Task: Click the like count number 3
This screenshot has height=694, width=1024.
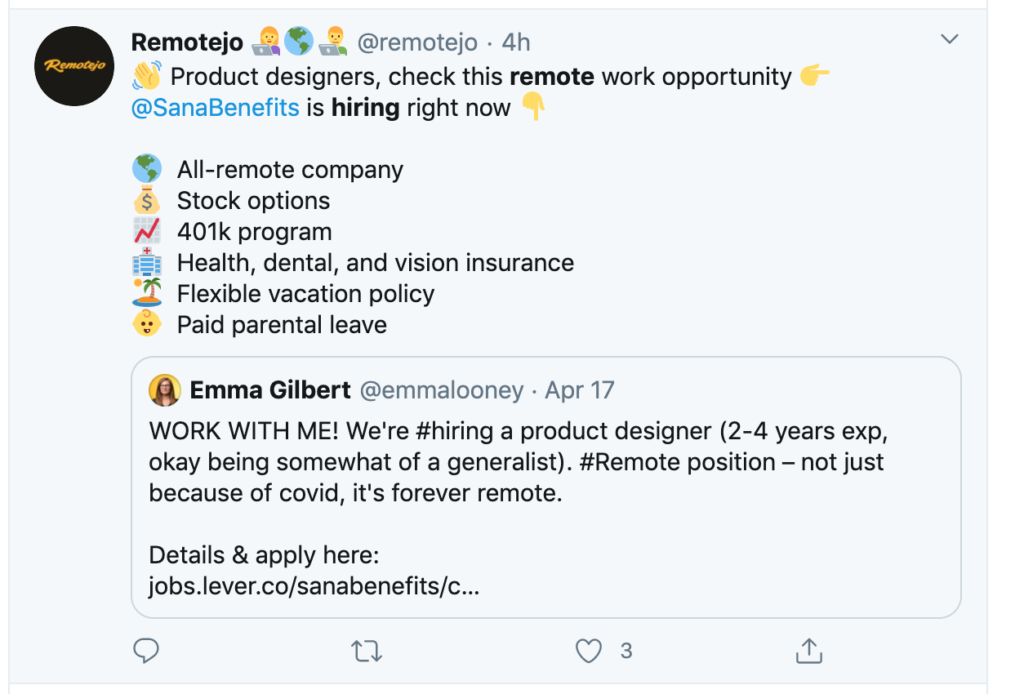Action: click(626, 651)
